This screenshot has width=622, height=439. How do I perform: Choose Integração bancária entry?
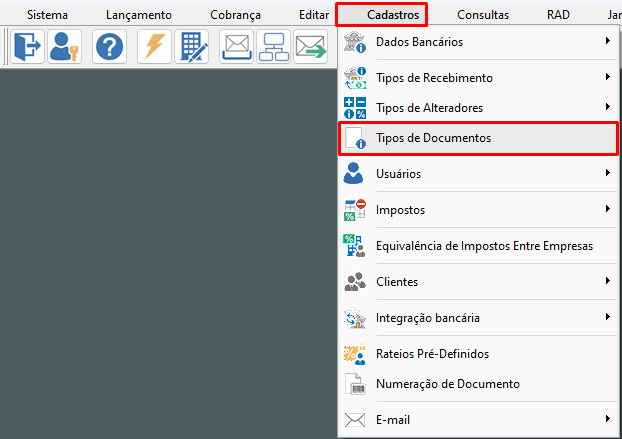click(x=478, y=318)
